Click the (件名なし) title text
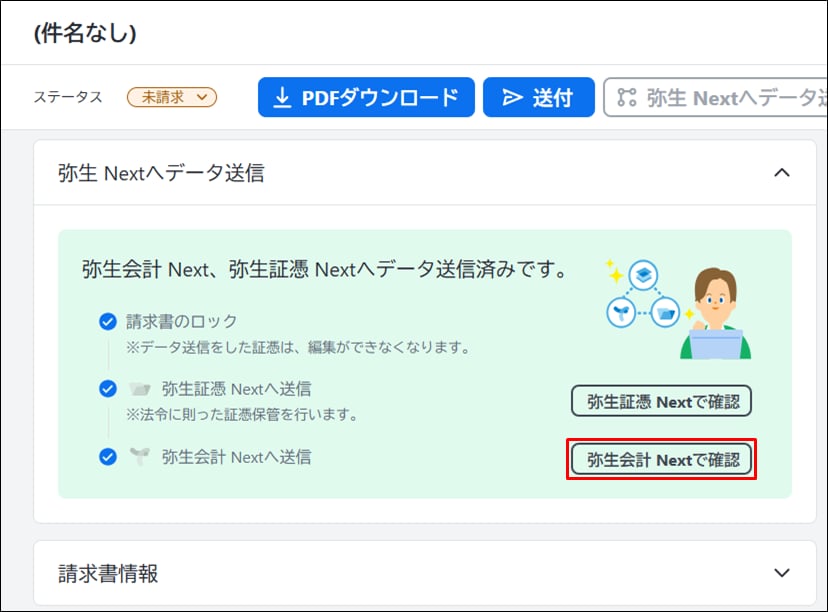The width and height of the screenshot is (828, 612). 85,33
